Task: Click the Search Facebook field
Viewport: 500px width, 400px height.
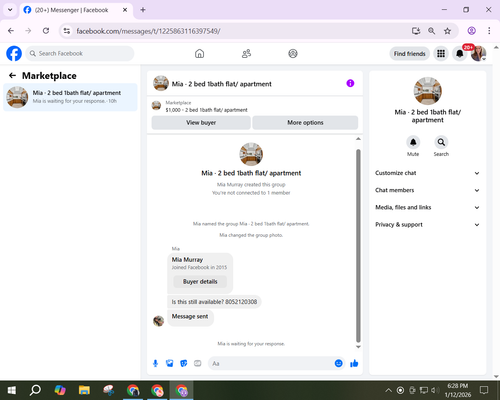Action: pos(80,53)
